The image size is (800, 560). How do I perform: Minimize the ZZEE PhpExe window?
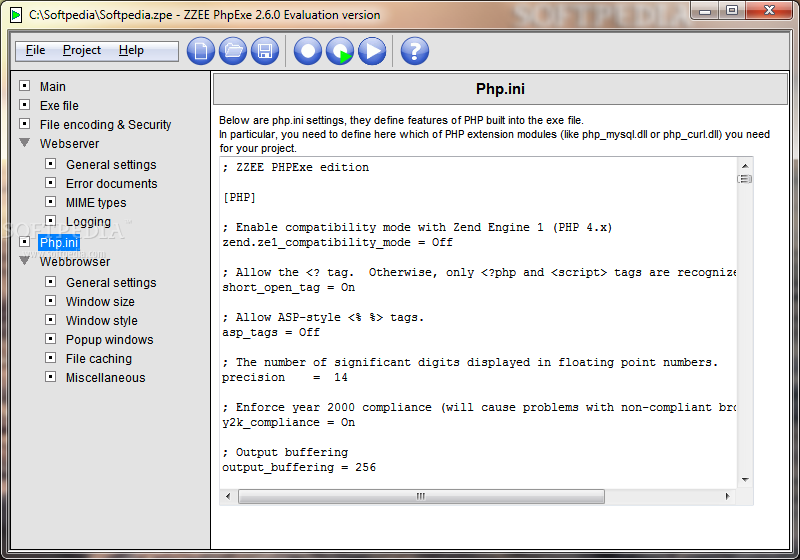[705, 11]
